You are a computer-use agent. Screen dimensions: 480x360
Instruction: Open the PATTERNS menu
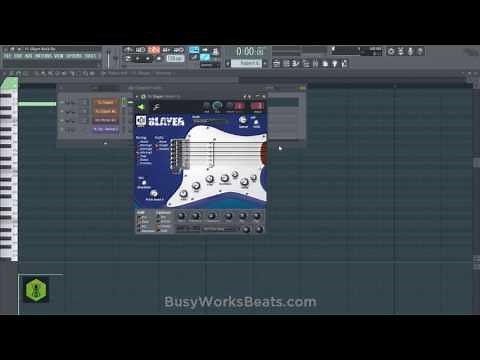click(x=43, y=56)
